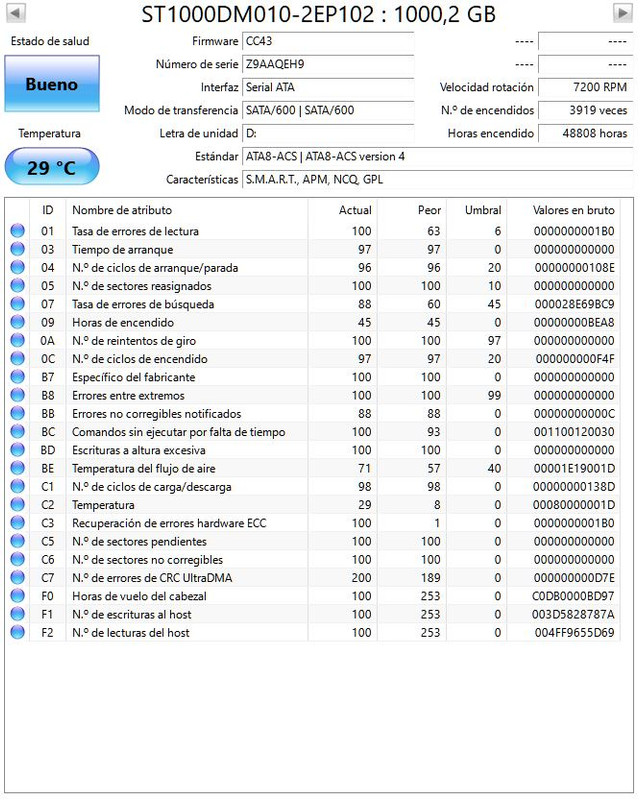Click the Firmware field showing CC43
Image resolution: width=640 pixels, height=800 pixels.
click(x=328, y=41)
